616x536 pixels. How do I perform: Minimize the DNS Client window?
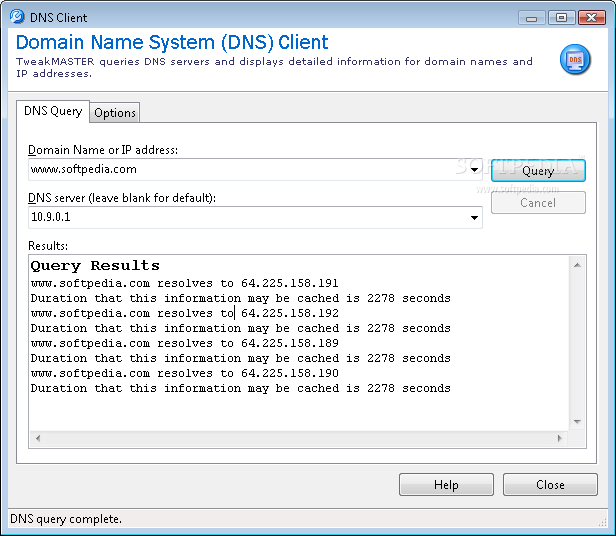pyautogui.click(x=531, y=18)
